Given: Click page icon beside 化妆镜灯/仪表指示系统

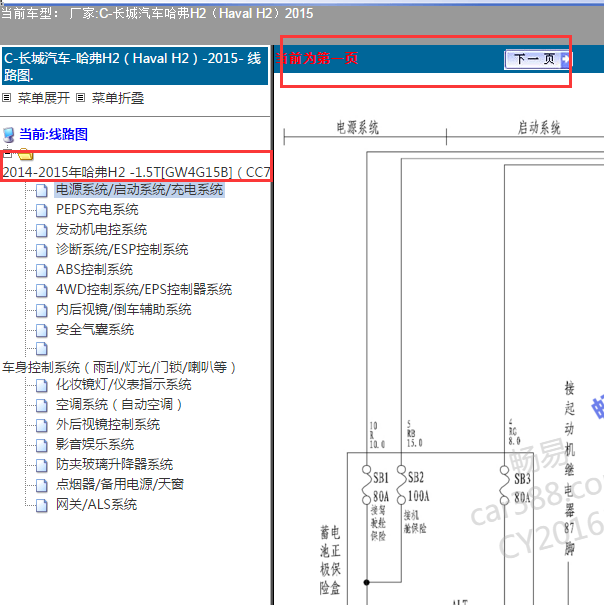Looking at the screenshot, I should coord(42,385).
